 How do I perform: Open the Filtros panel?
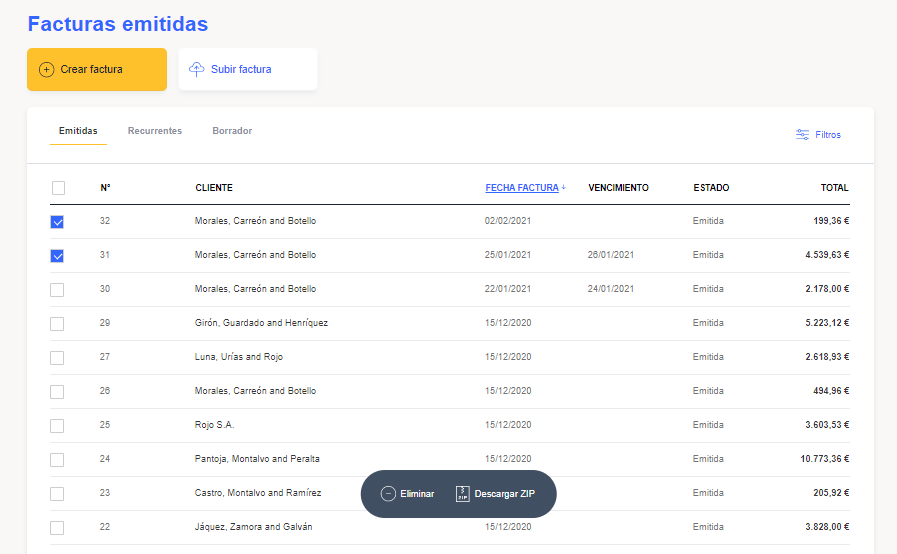pyautogui.click(x=818, y=134)
